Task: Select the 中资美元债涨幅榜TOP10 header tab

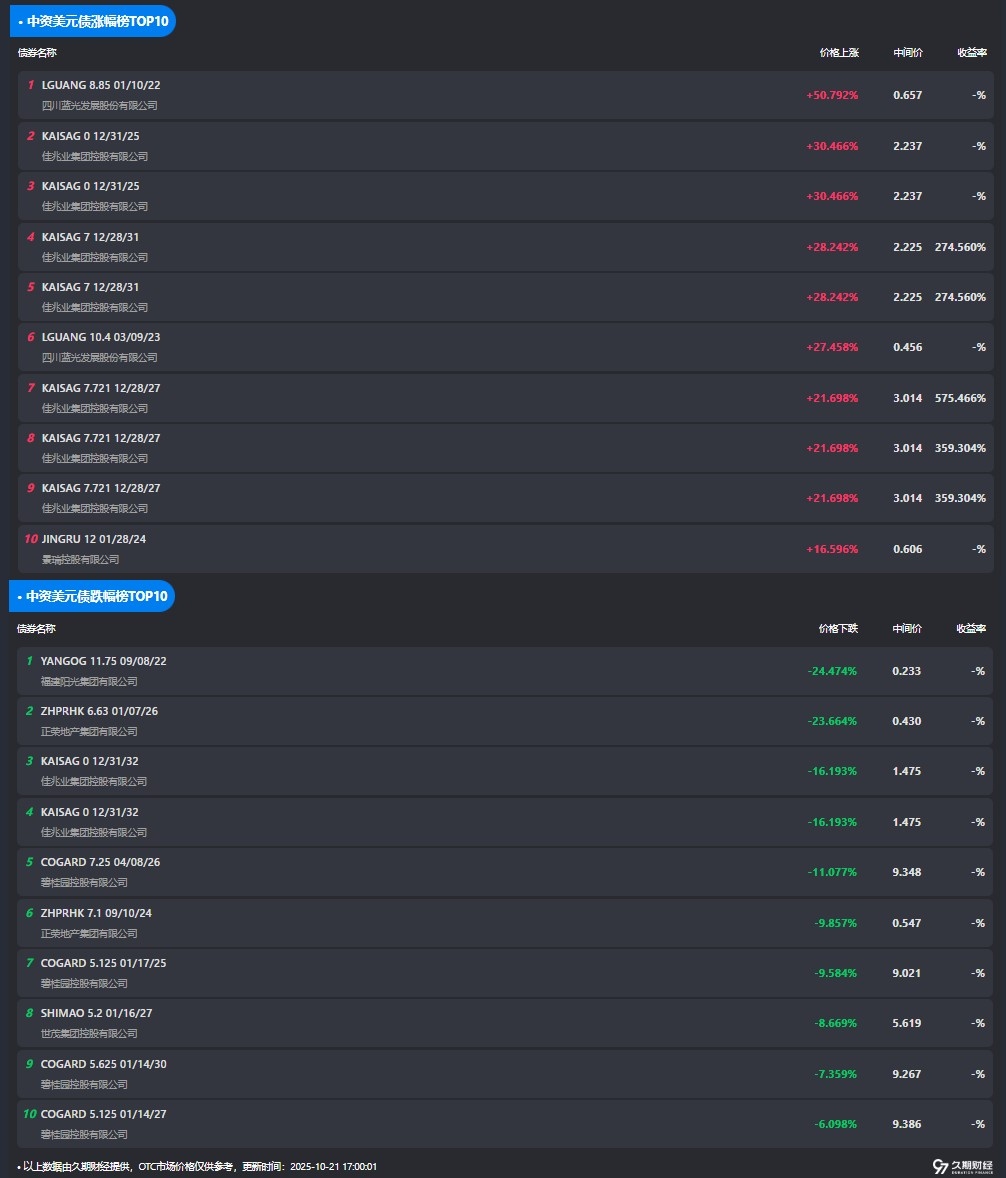Action: coord(93,20)
